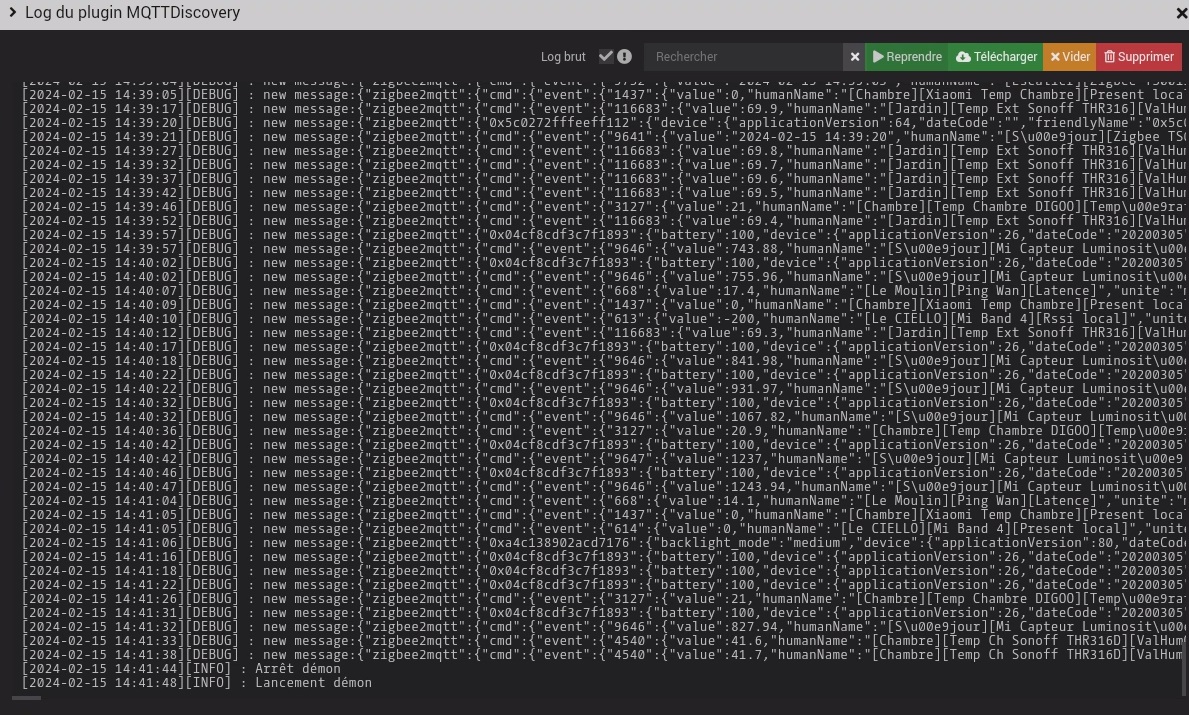Click the exclamation warning icon
The height and width of the screenshot is (715, 1189).
[x=624, y=56]
